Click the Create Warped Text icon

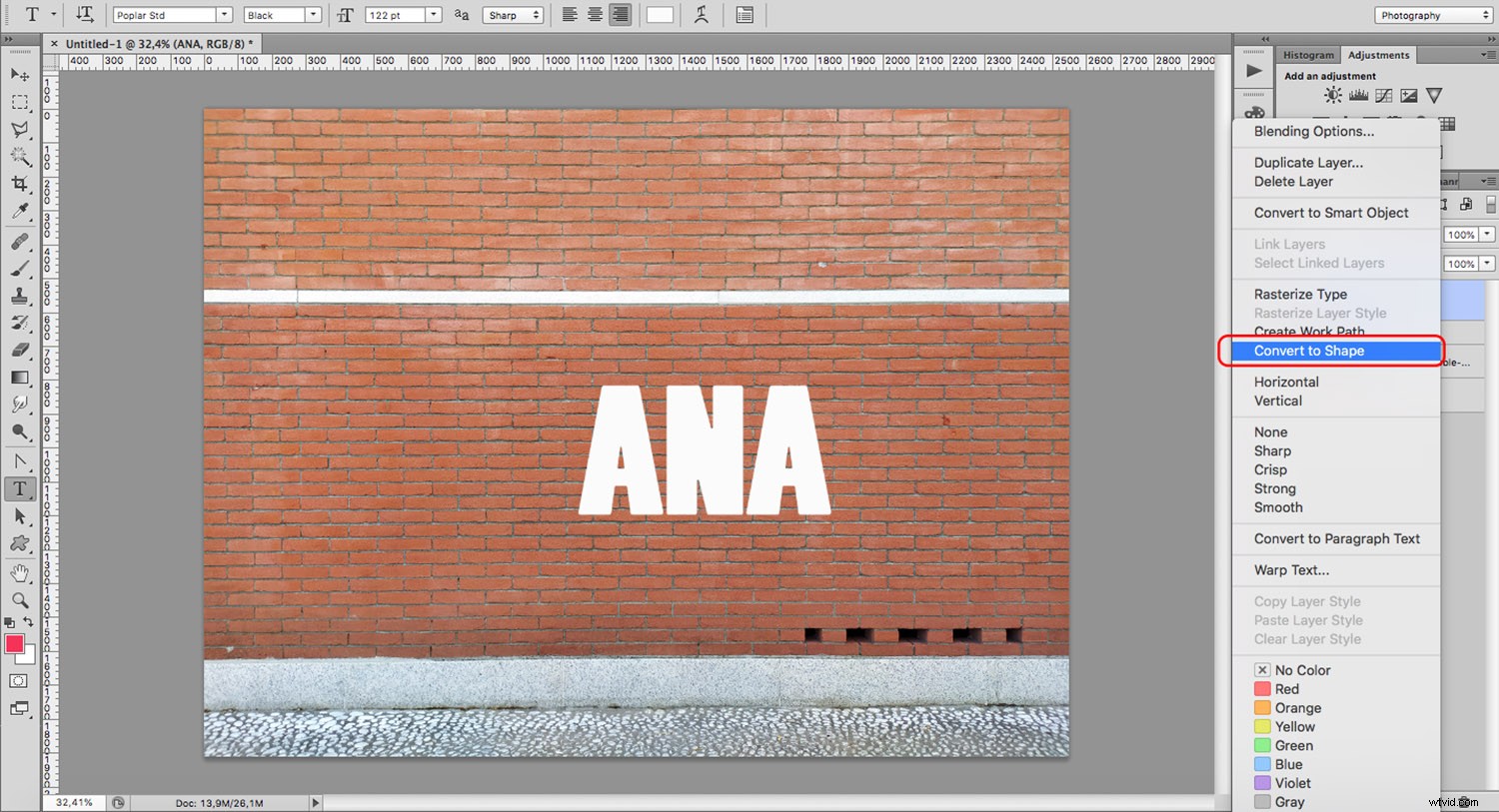pos(700,14)
